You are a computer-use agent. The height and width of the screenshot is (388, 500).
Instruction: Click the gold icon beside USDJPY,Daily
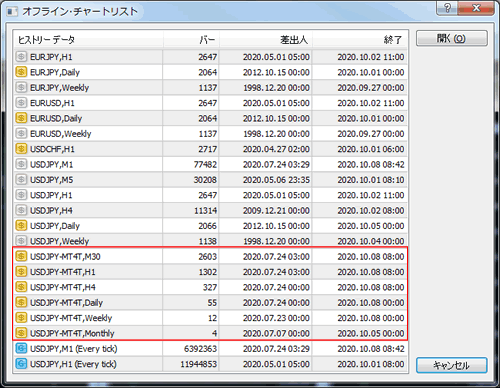[x=21, y=226]
